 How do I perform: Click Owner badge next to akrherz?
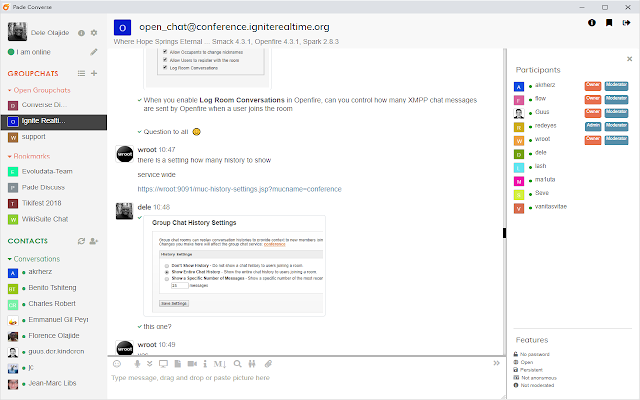click(x=593, y=86)
